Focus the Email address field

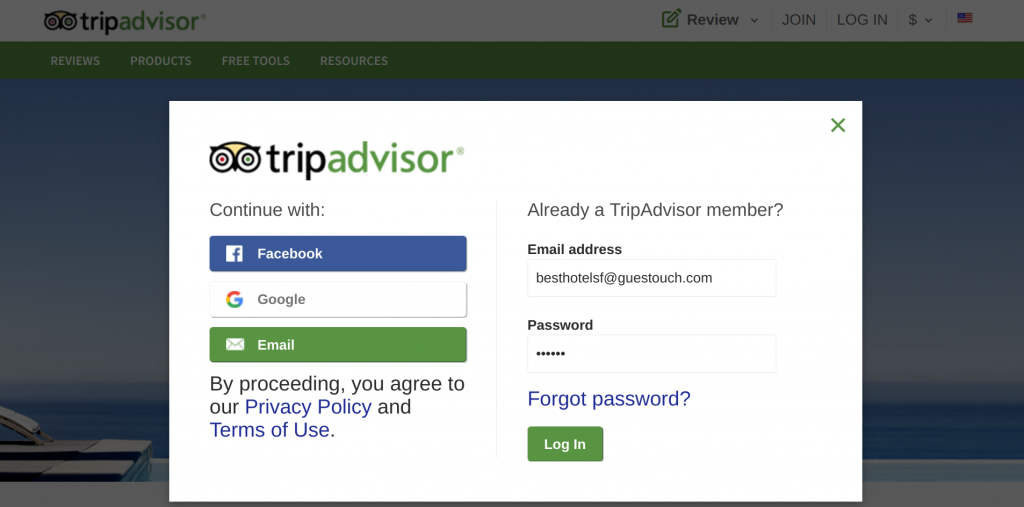(652, 278)
